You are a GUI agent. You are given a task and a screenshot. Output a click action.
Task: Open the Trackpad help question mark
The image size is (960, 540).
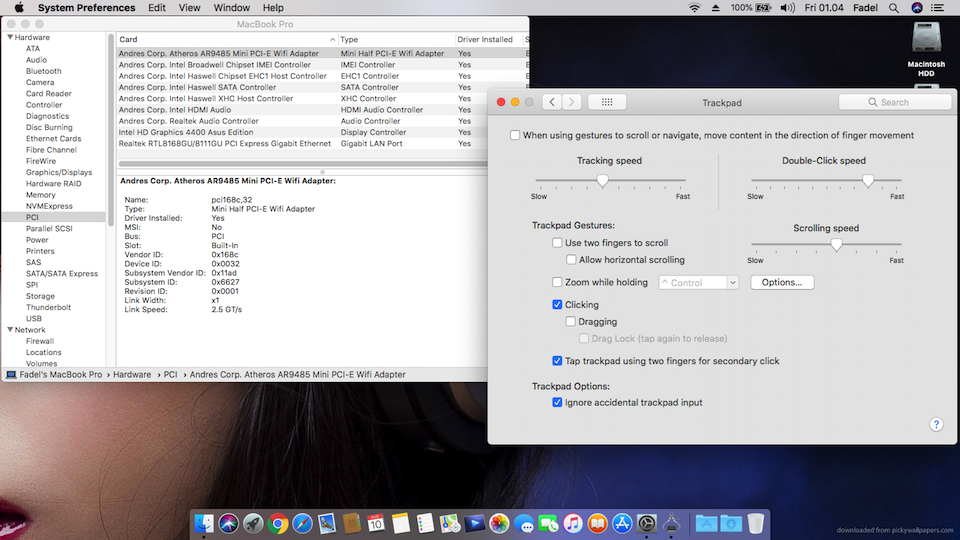(x=936, y=424)
